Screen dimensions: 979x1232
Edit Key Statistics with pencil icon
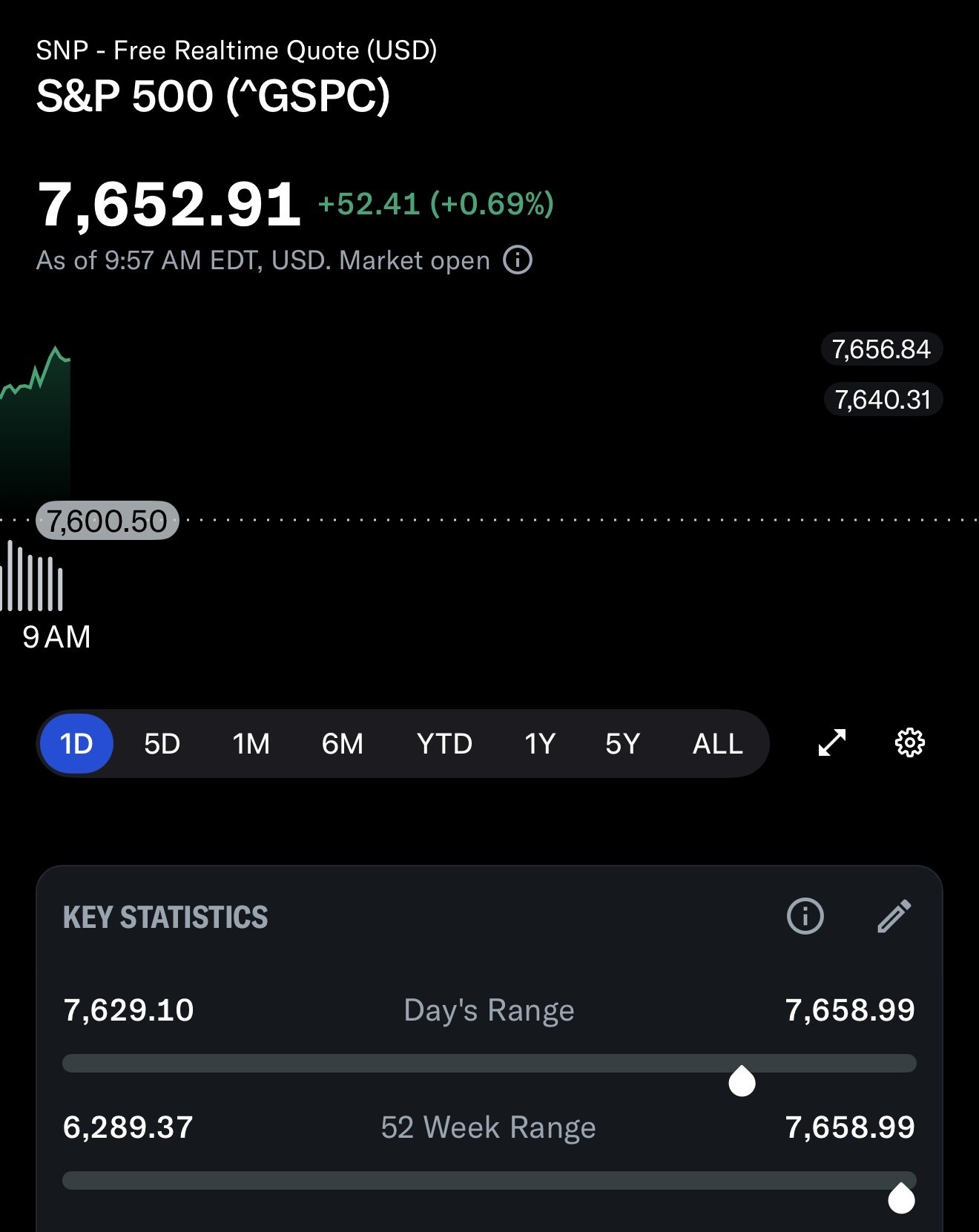[x=894, y=915]
